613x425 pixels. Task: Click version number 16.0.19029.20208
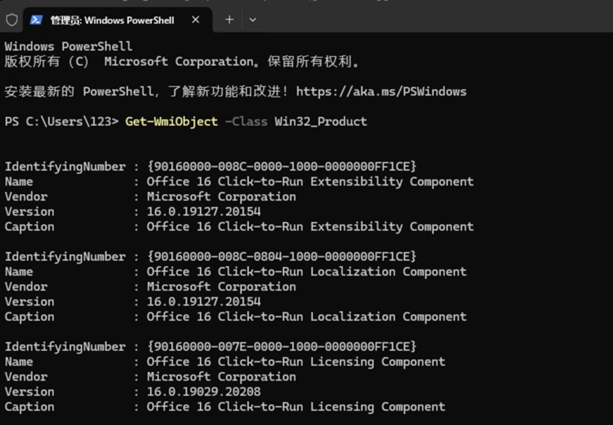[203, 391]
